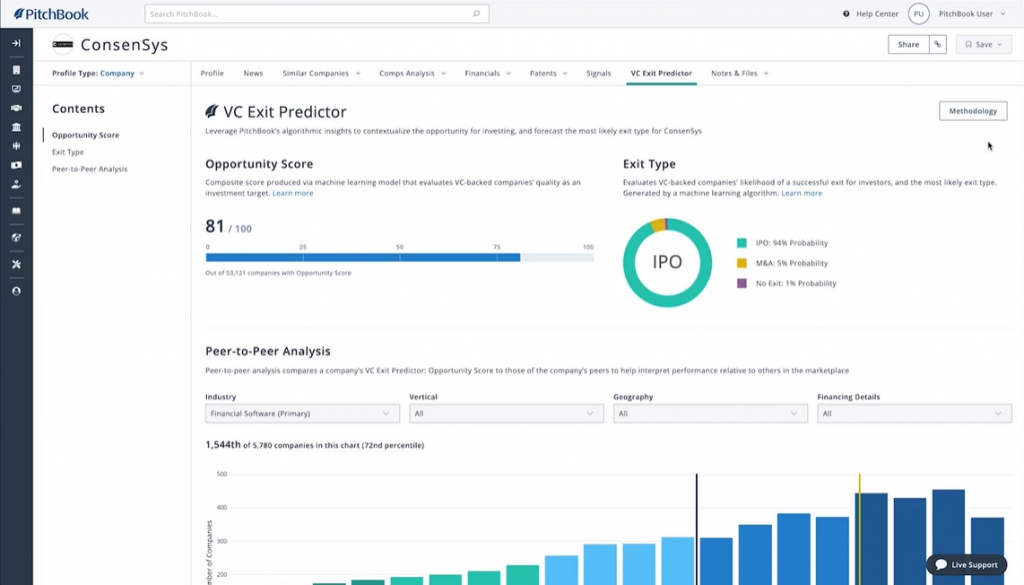Open the hand-with-person icon in sidebar
This screenshot has width=1024, height=585.
[x=16, y=185]
